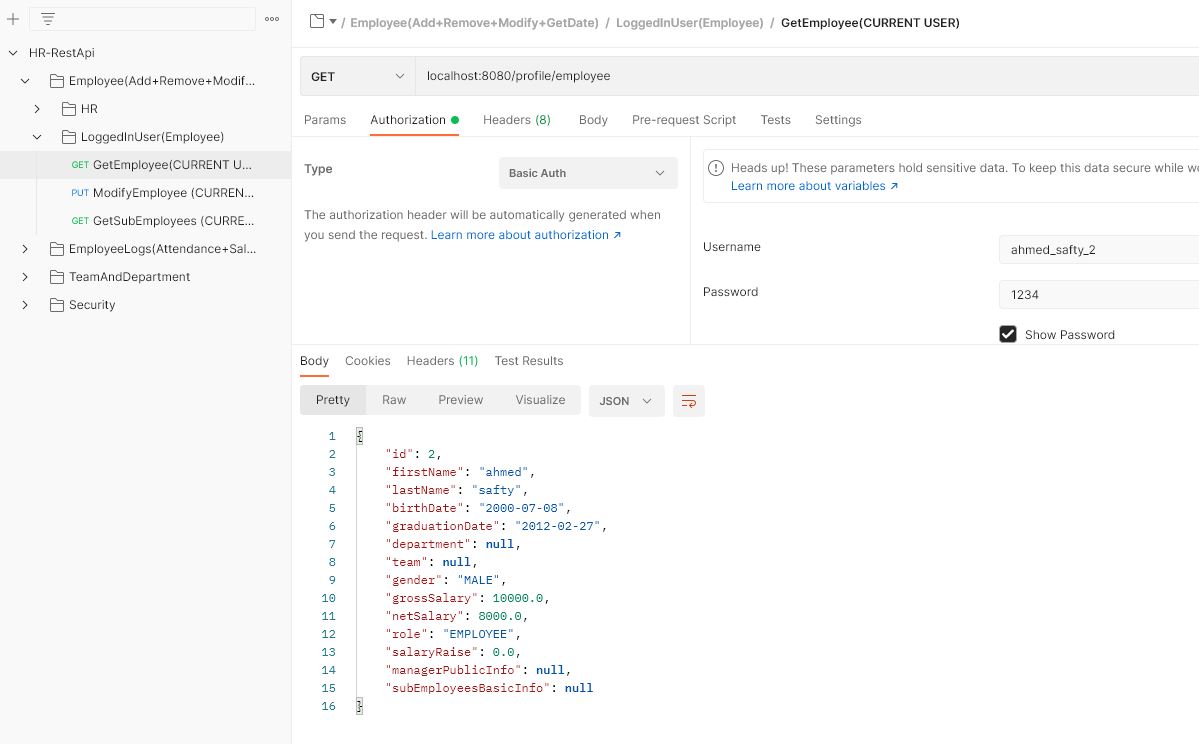The height and width of the screenshot is (744, 1199).
Task: Collapse the Employee(Add+Remove+Modif...) folder
Action: [25, 80]
